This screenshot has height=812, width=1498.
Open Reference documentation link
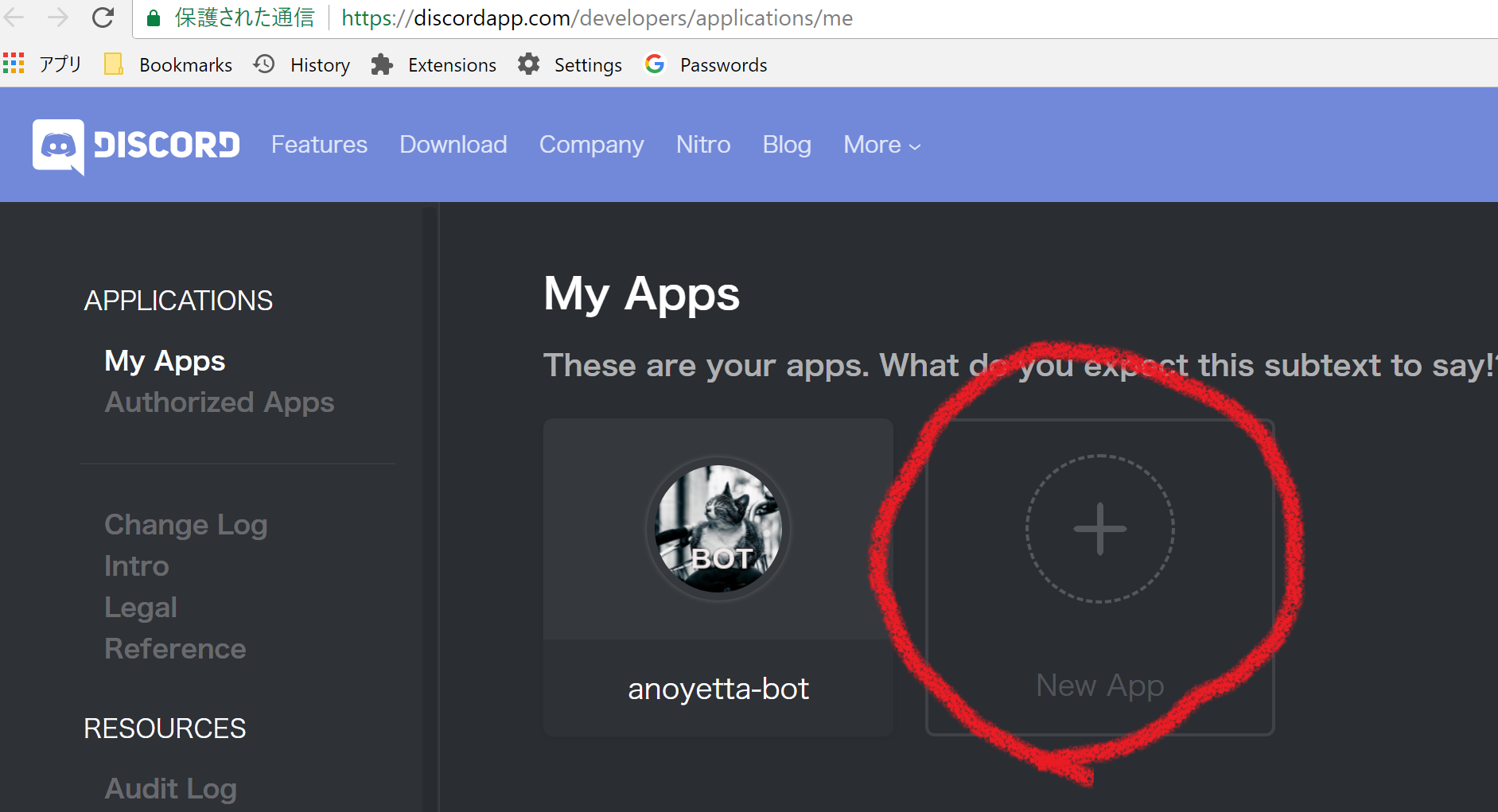coord(175,649)
